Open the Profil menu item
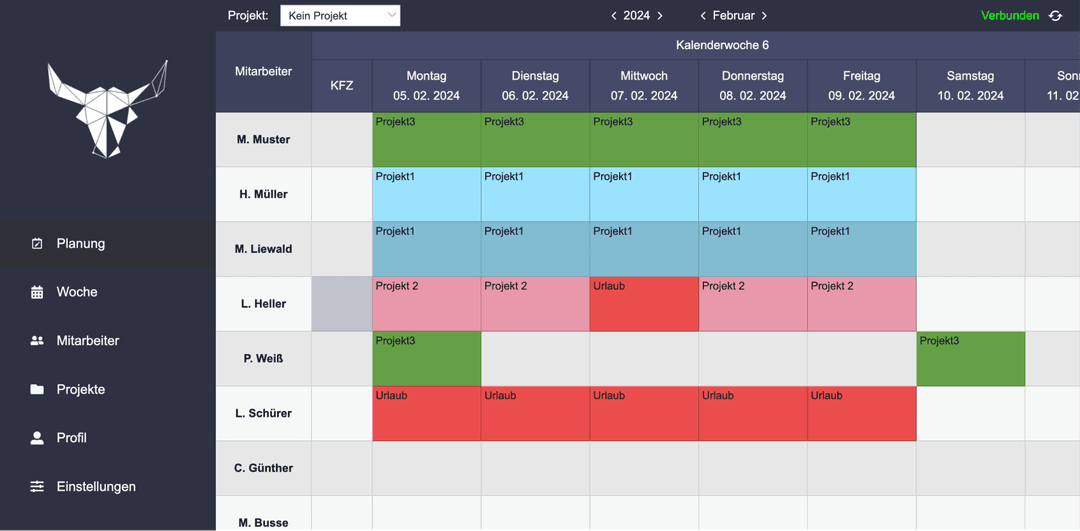Viewport: 1080px width, 531px height. (107, 438)
